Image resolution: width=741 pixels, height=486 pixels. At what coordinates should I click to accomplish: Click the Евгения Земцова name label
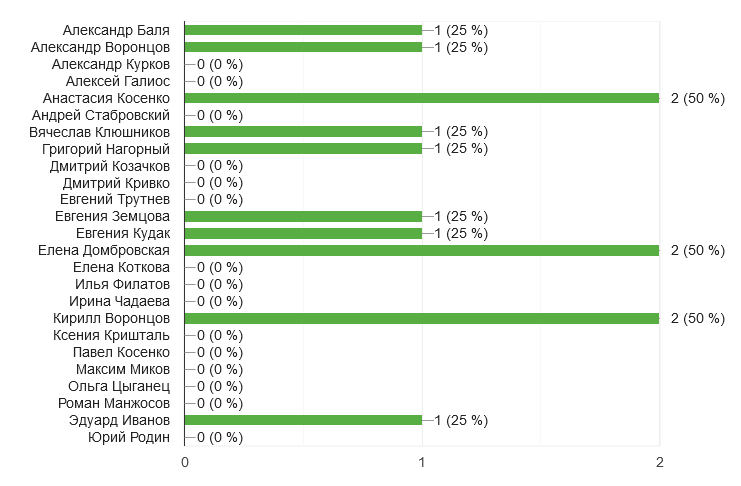(112, 216)
